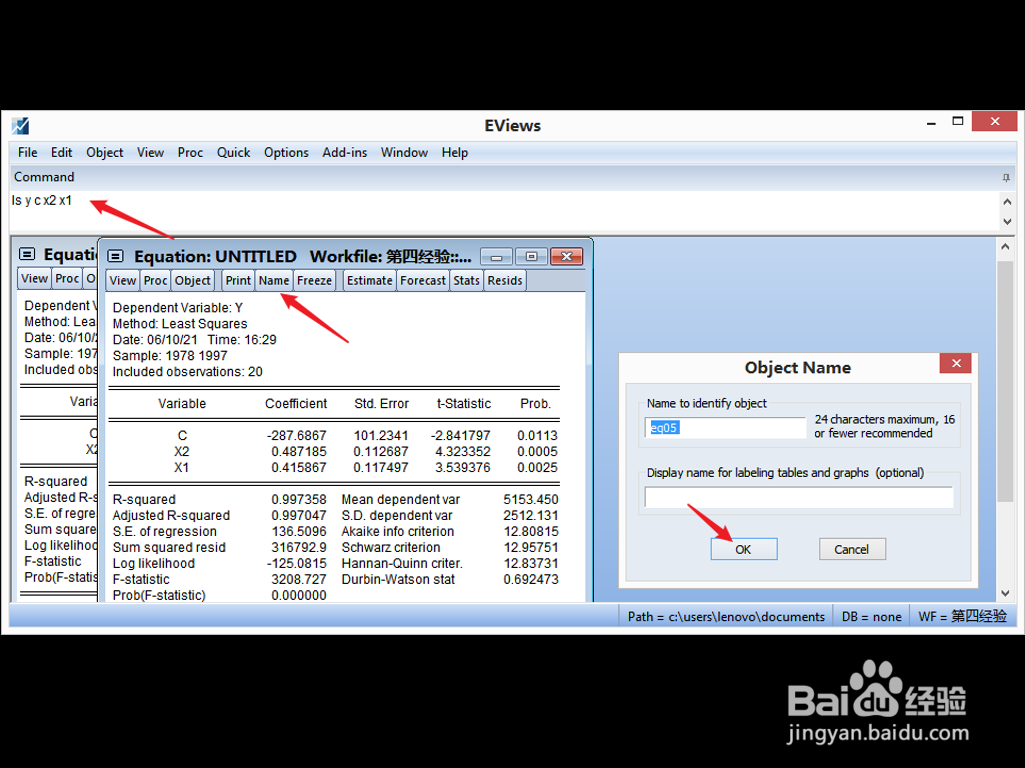Click Proc in UNTITLED equation toolbar
The width and height of the screenshot is (1025, 768).
click(156, 280)
